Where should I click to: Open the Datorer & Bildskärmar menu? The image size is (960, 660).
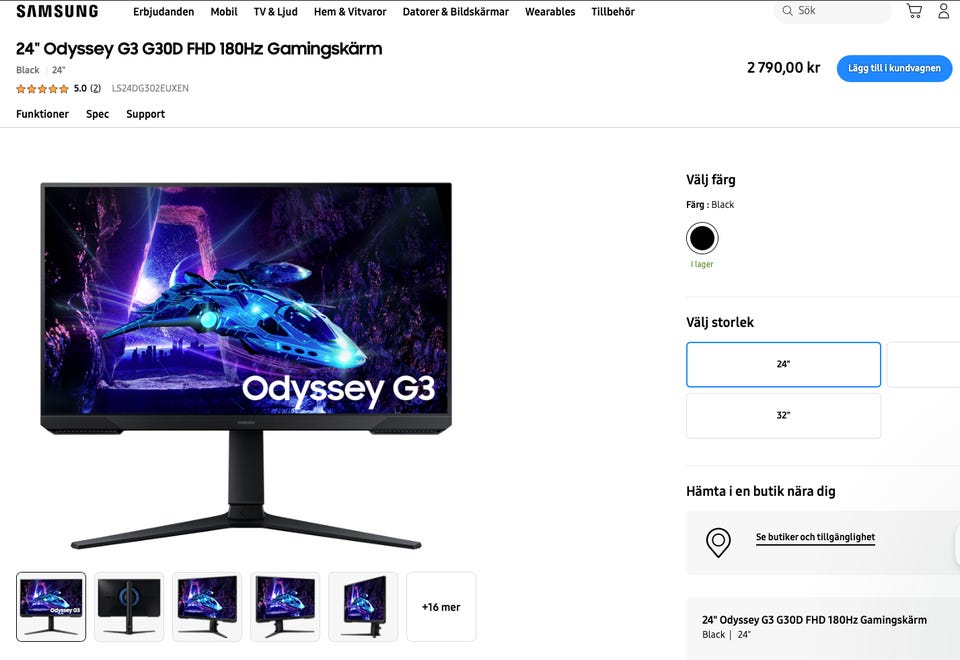pyautogui.click(x=456, y=12)
